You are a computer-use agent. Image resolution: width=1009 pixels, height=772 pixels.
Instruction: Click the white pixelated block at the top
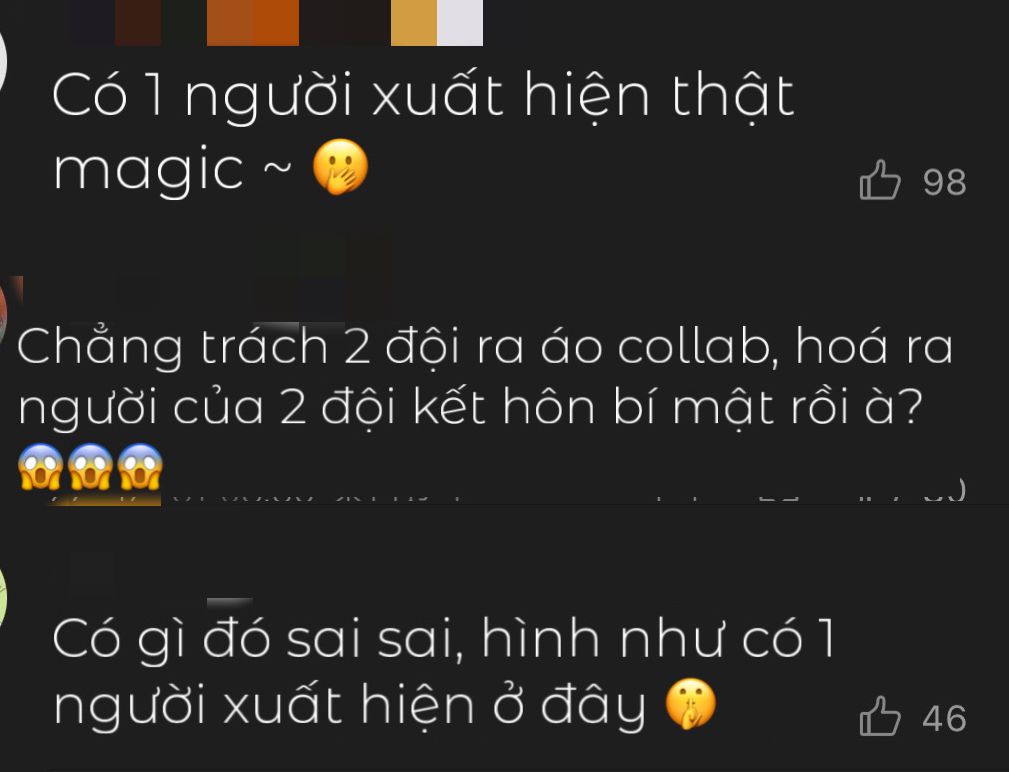coord(460,23)
